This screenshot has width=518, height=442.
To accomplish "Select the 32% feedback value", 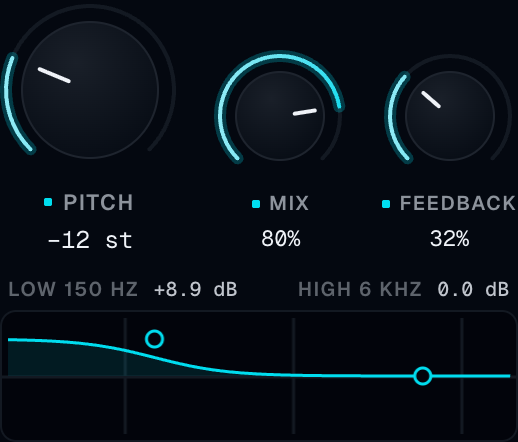I will click(450, 239).
